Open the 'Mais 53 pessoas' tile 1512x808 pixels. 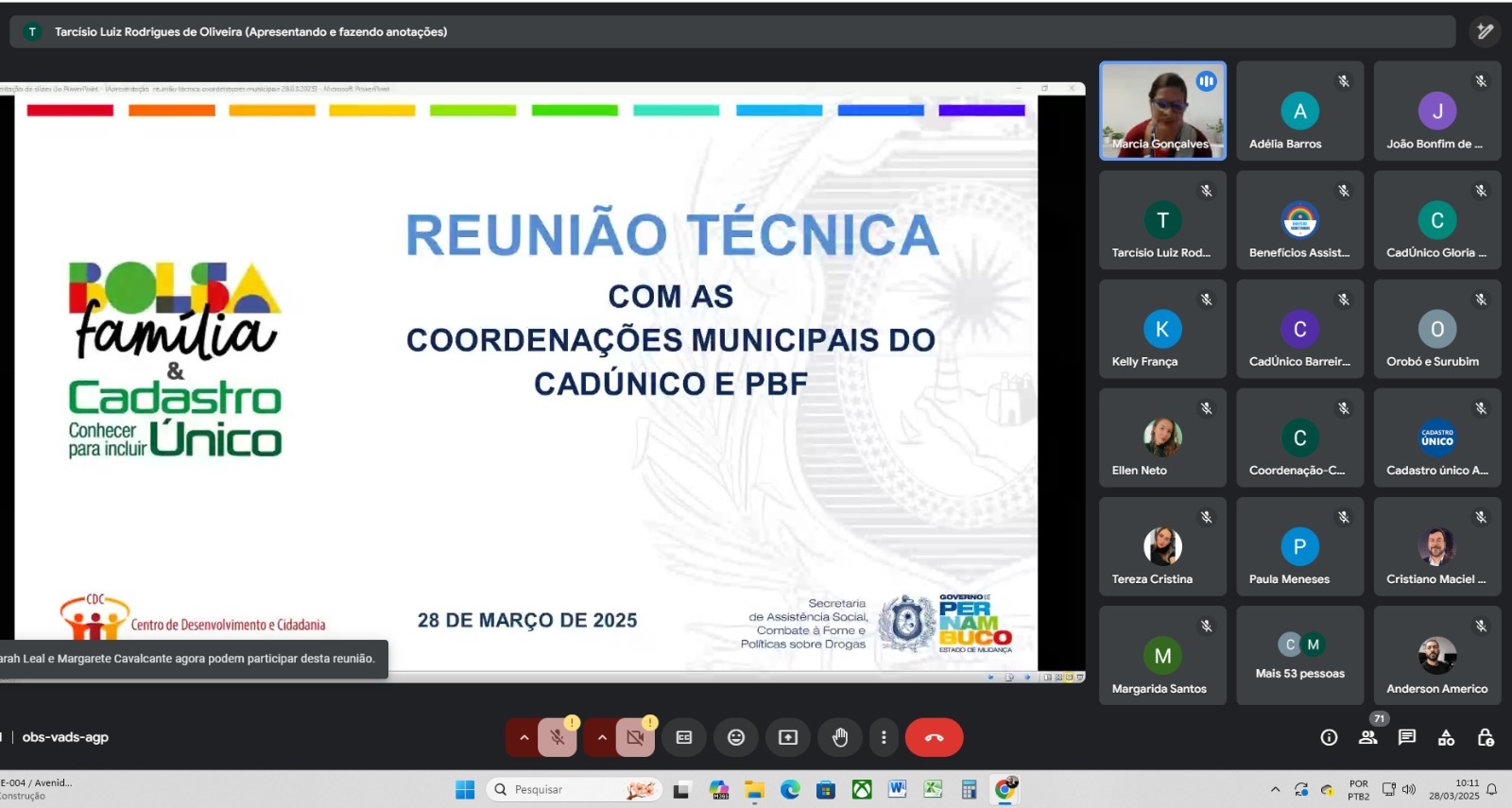1299,656
